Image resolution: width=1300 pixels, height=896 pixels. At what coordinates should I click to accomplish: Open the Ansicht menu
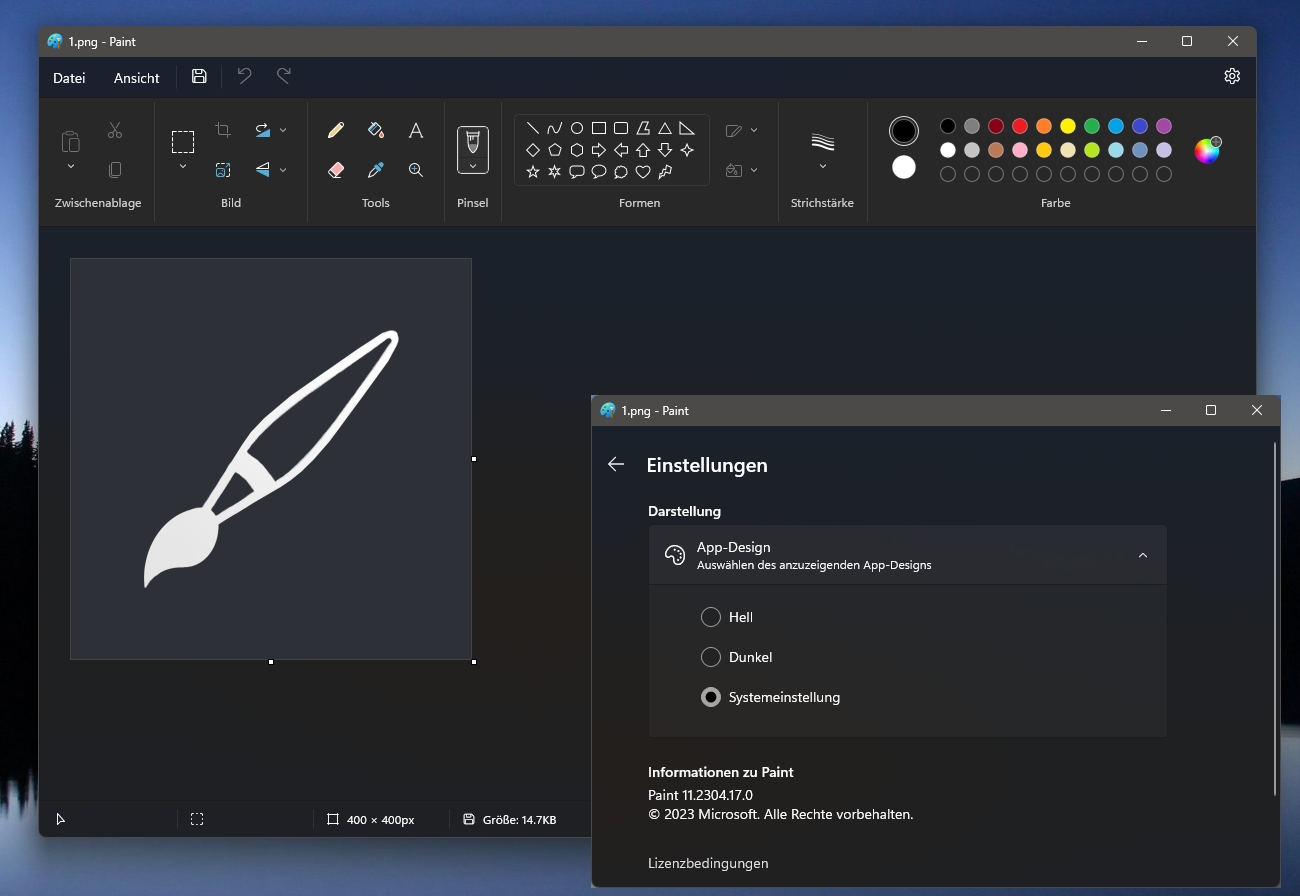[137, 78]
